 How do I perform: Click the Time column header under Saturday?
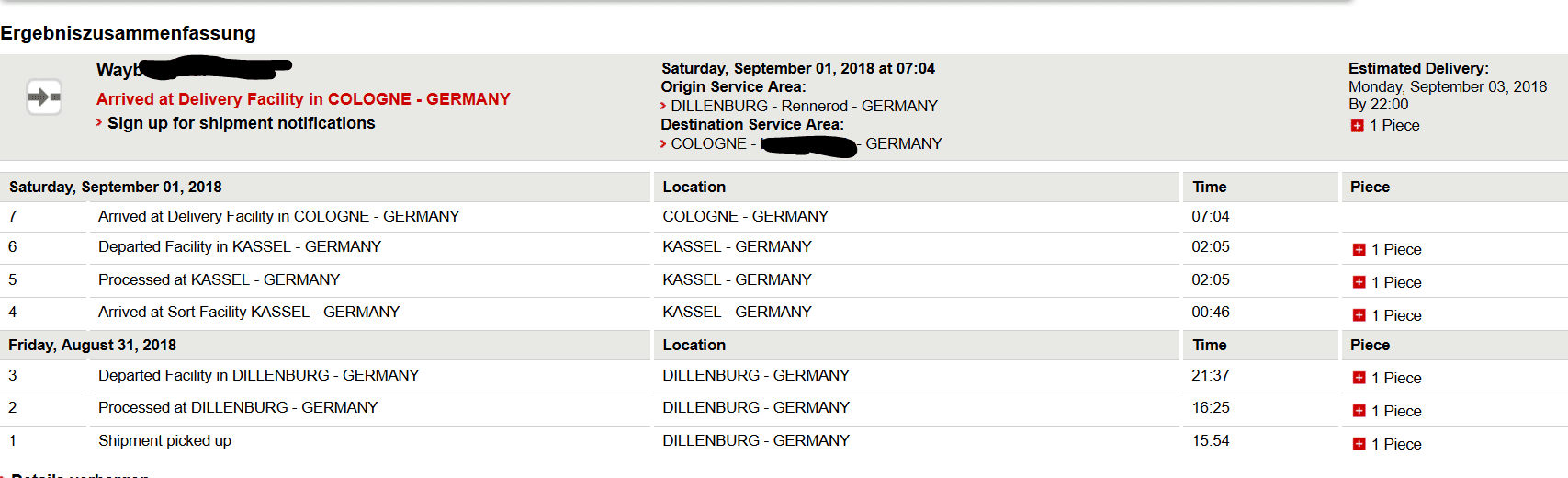pos(1210,188)
